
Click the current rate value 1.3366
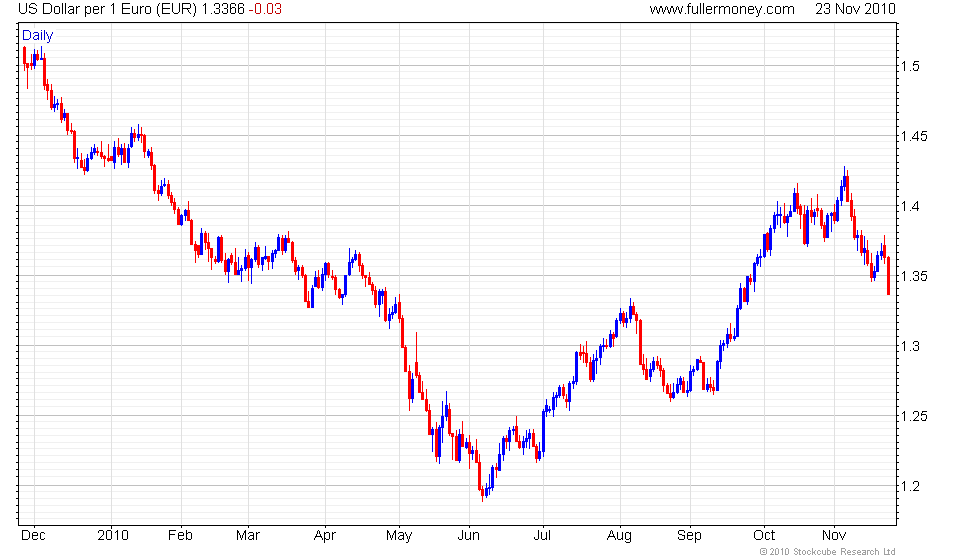223,9
